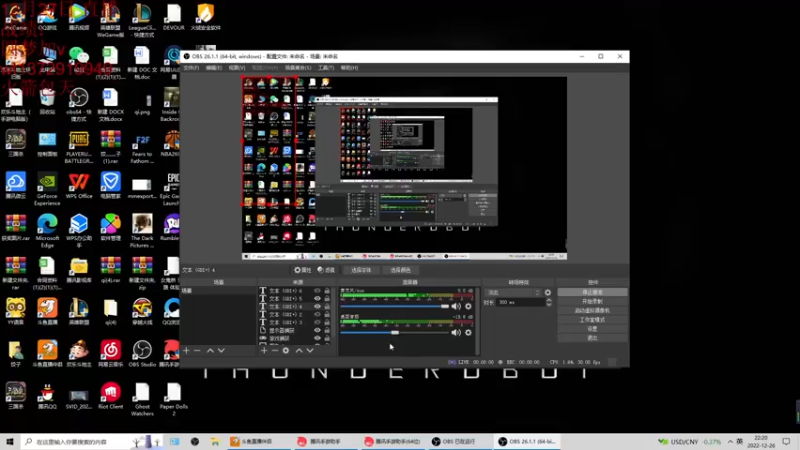This screenshot has width=800, height=450.
Task: Increase transition duration with up stepper
Action: pyautogui.click(x=548, y=300)
